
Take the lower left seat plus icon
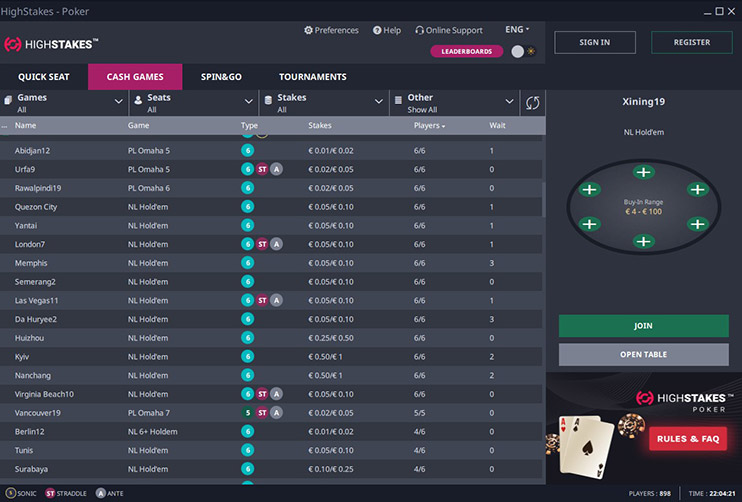point(589,224)
